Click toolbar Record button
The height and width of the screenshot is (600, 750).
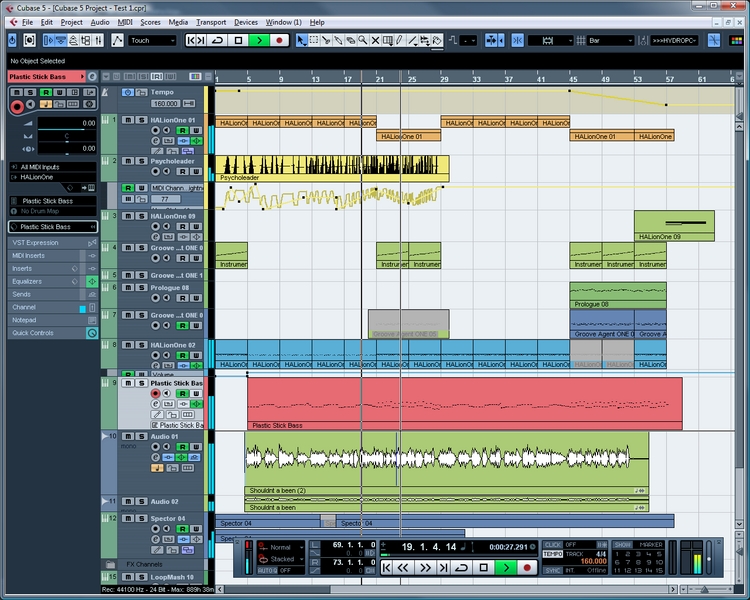pyautogui.click(x=279, y=41)
